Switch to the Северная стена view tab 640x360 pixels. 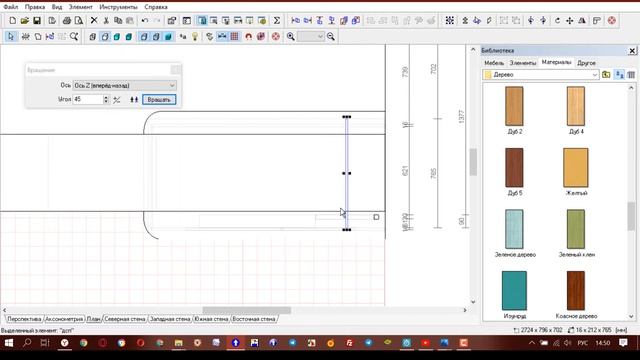[x=125, y=319]
